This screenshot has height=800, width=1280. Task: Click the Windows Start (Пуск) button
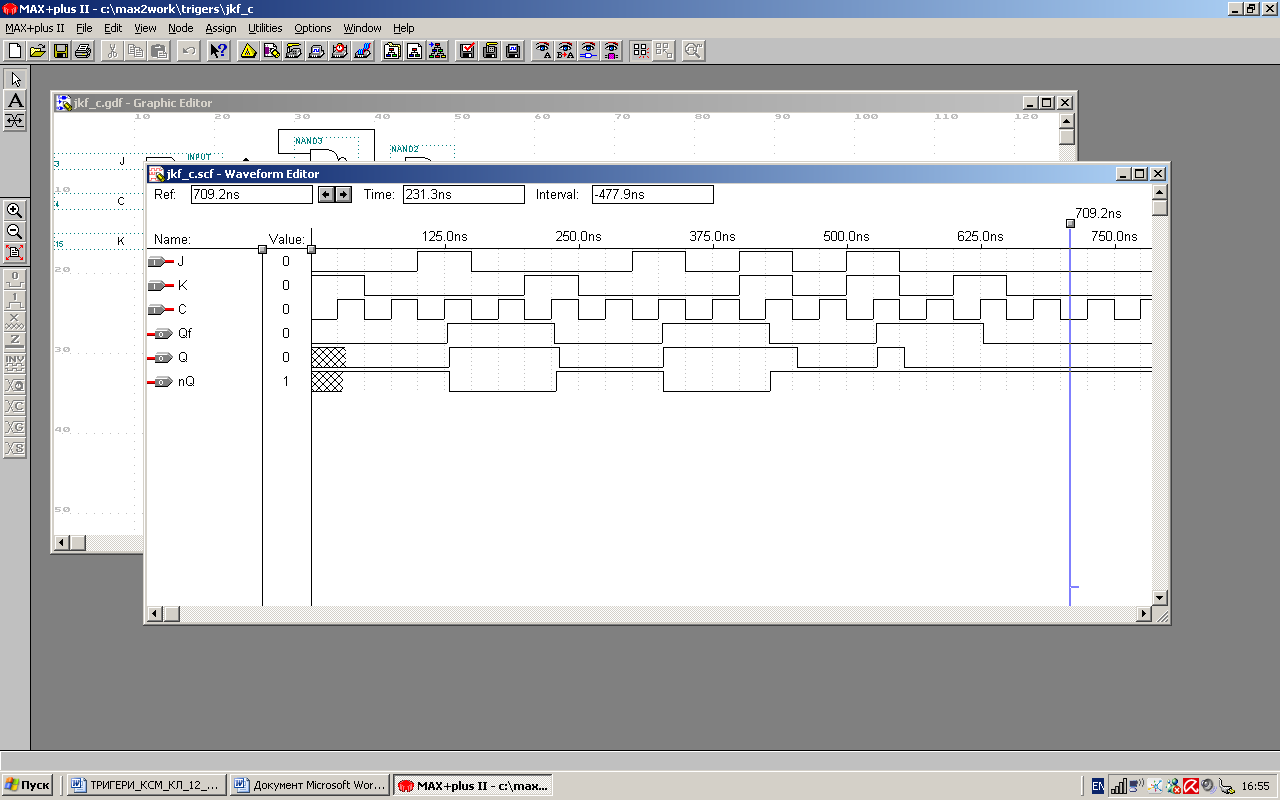[28, 785]
